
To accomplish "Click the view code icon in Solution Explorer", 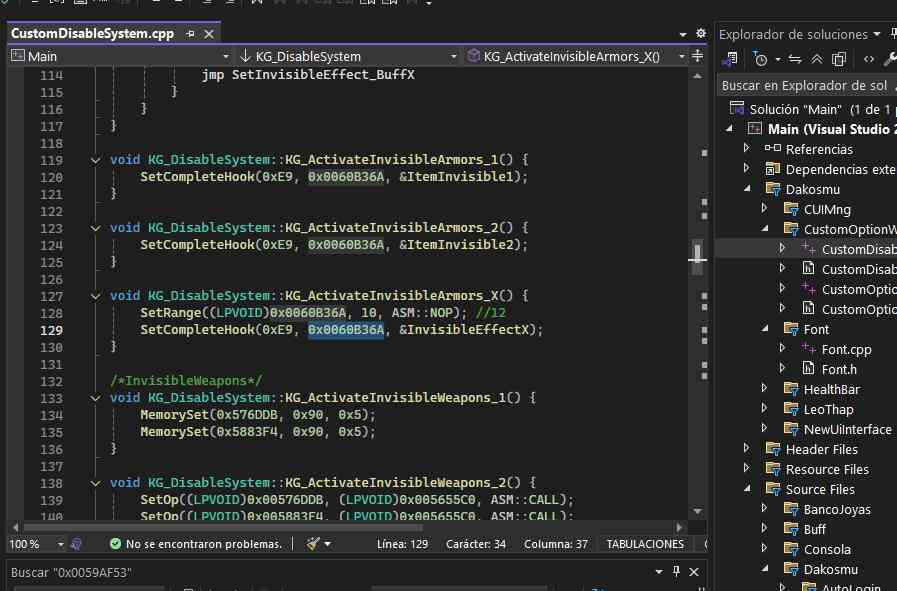I will click(868, 59).
